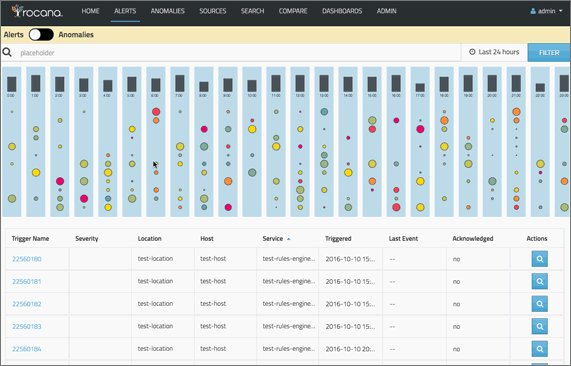The height and width of the screenshot is (366, 571).
Task: Click the large red bubble in the 6:00 column
Action: tap(156, 112)
